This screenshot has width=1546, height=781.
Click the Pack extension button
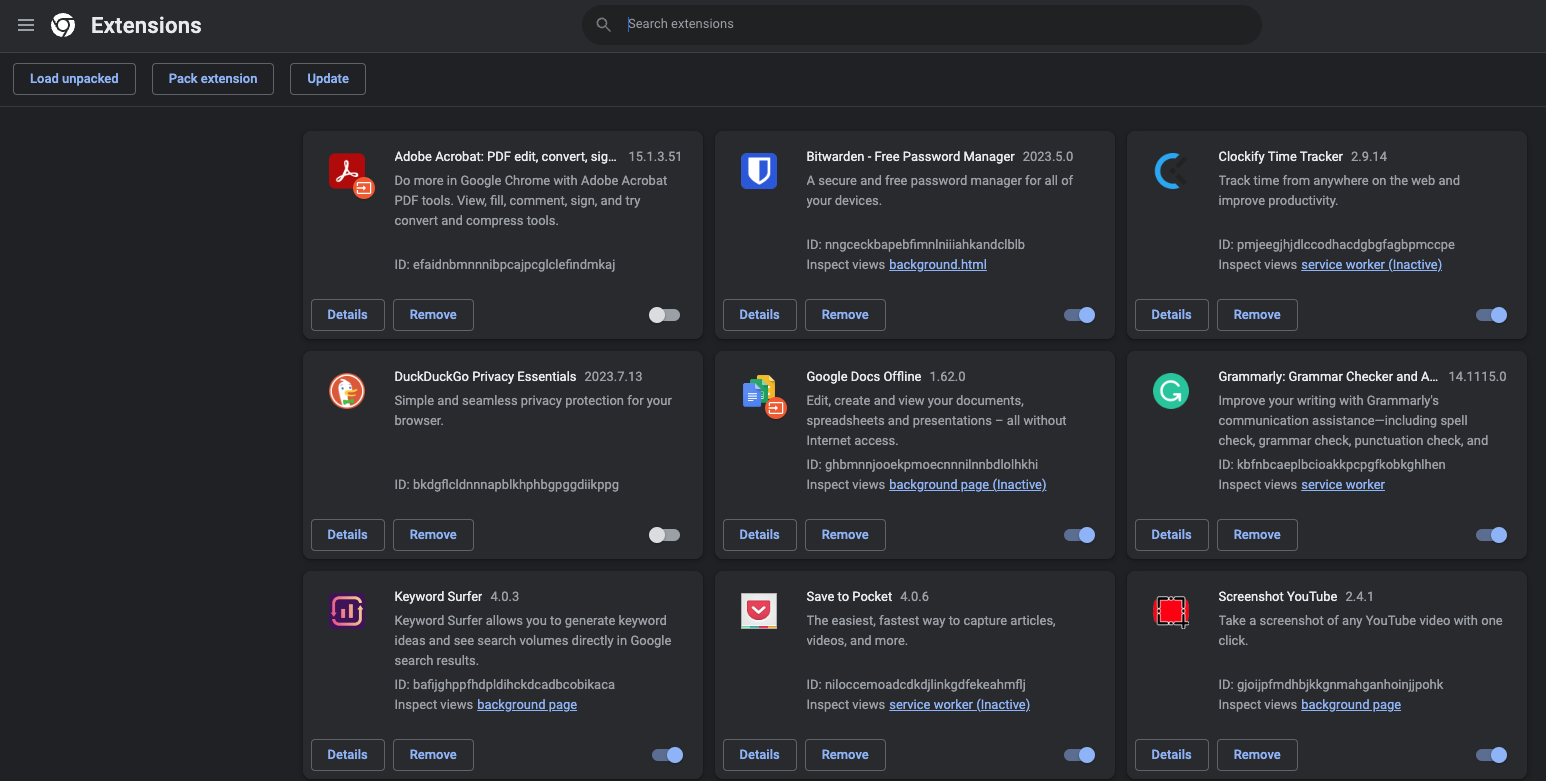point(213,79)
